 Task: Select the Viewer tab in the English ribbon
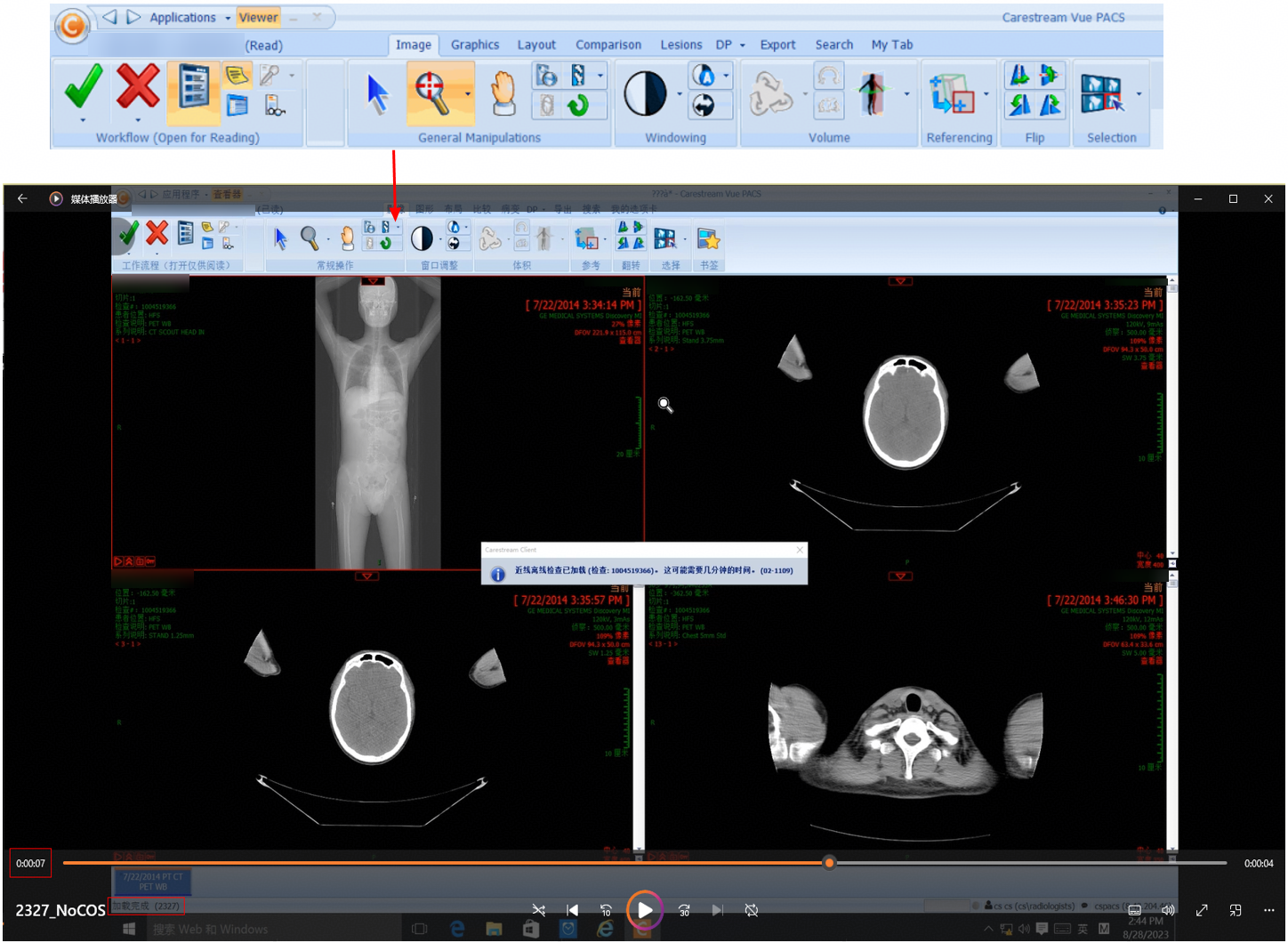click(x=258, y=17)
